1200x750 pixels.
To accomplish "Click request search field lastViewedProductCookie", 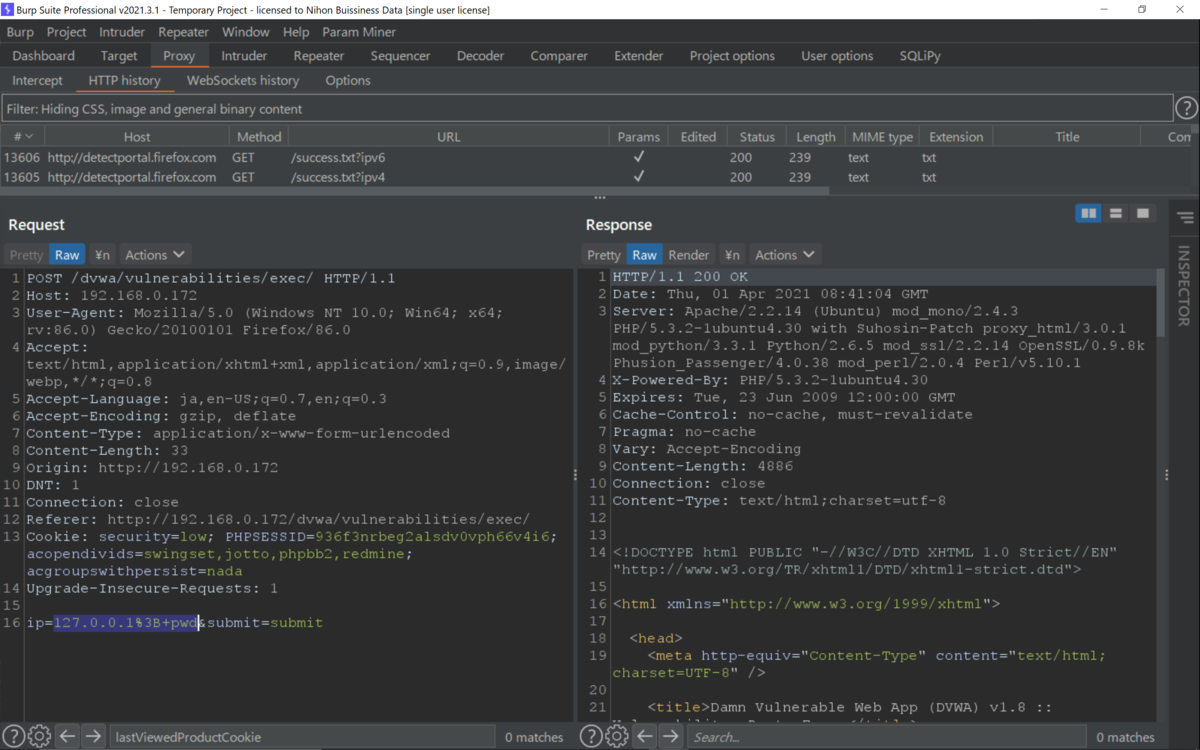I will point(301,737).
